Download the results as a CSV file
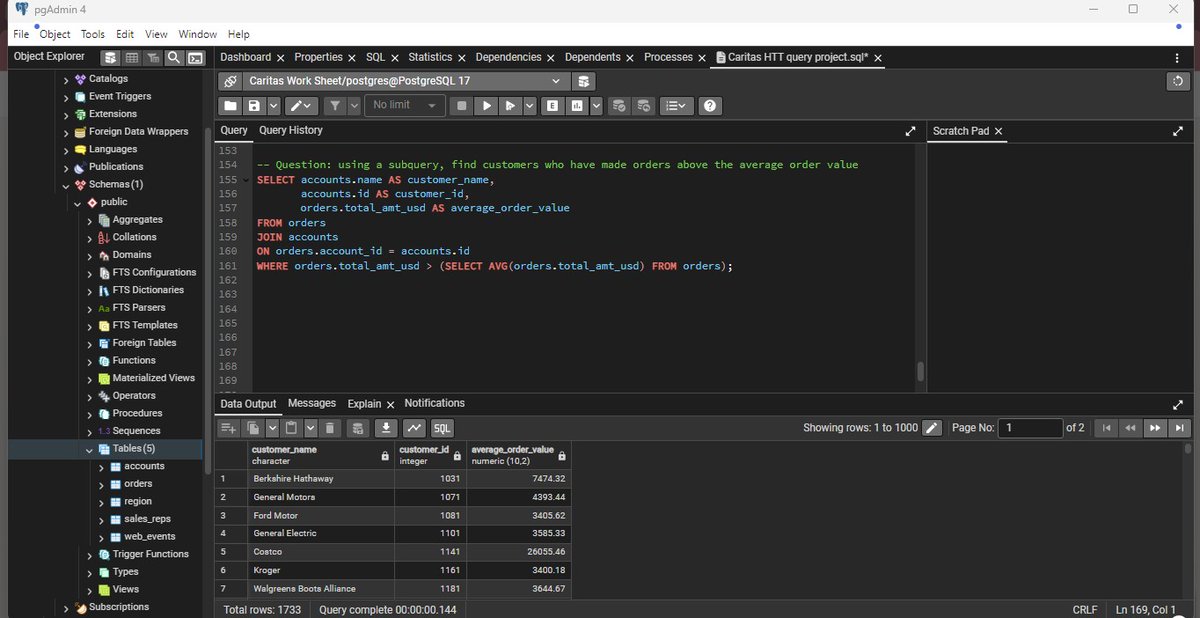 point(386,429)
